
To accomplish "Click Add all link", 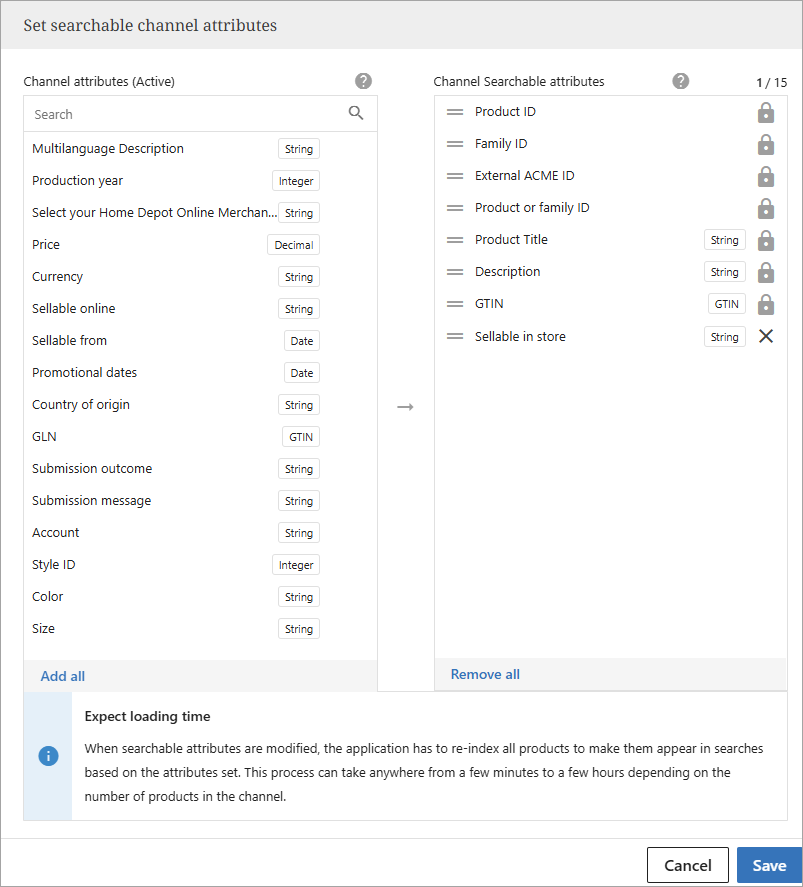I will [x=63, y=676].
